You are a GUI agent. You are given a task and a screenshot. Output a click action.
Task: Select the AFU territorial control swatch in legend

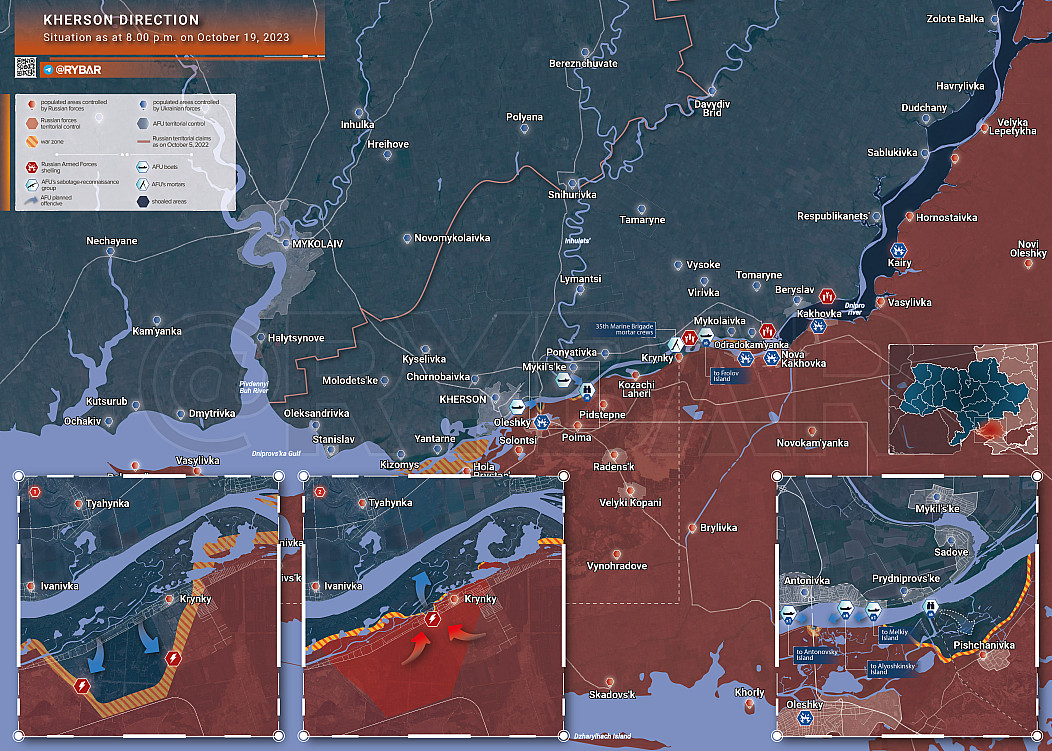tap(143, 123)
